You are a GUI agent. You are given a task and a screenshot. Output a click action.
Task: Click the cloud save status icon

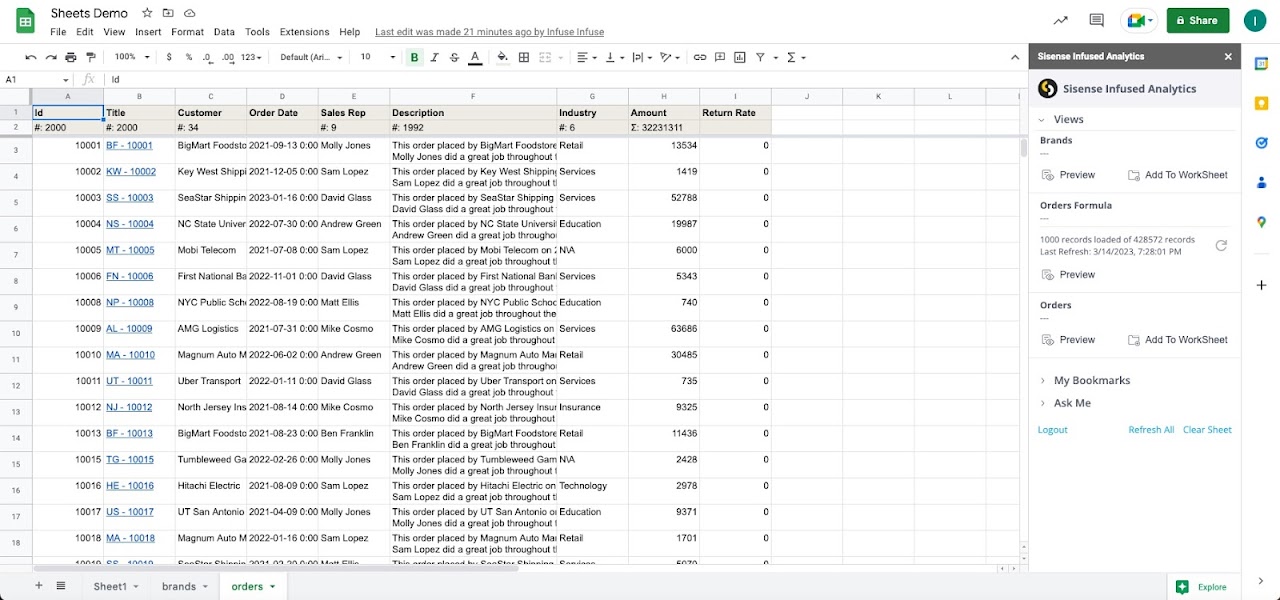[189, 13]
